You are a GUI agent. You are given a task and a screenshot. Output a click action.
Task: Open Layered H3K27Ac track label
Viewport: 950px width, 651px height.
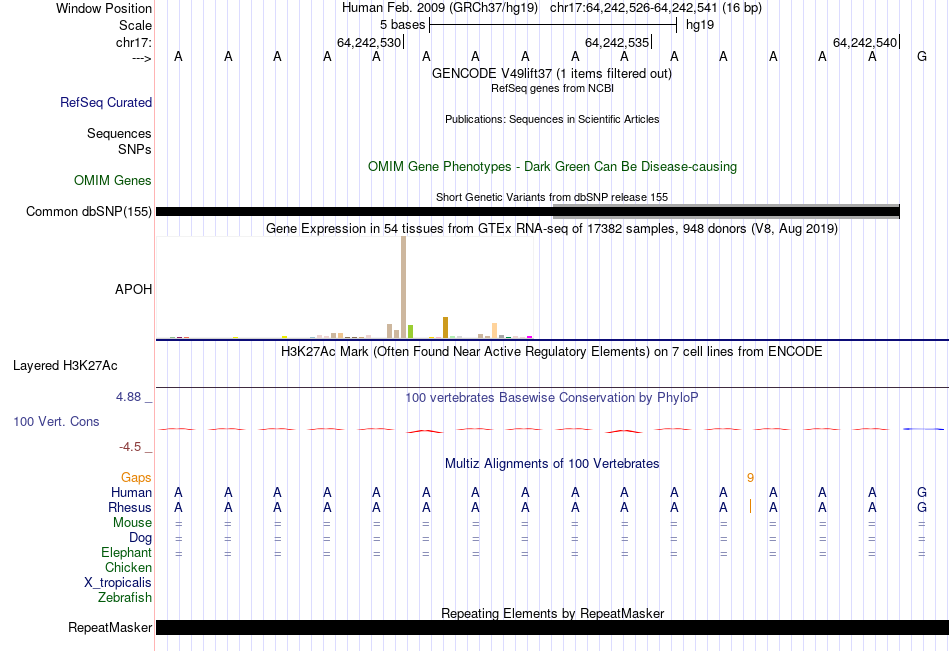pos(65,366)
